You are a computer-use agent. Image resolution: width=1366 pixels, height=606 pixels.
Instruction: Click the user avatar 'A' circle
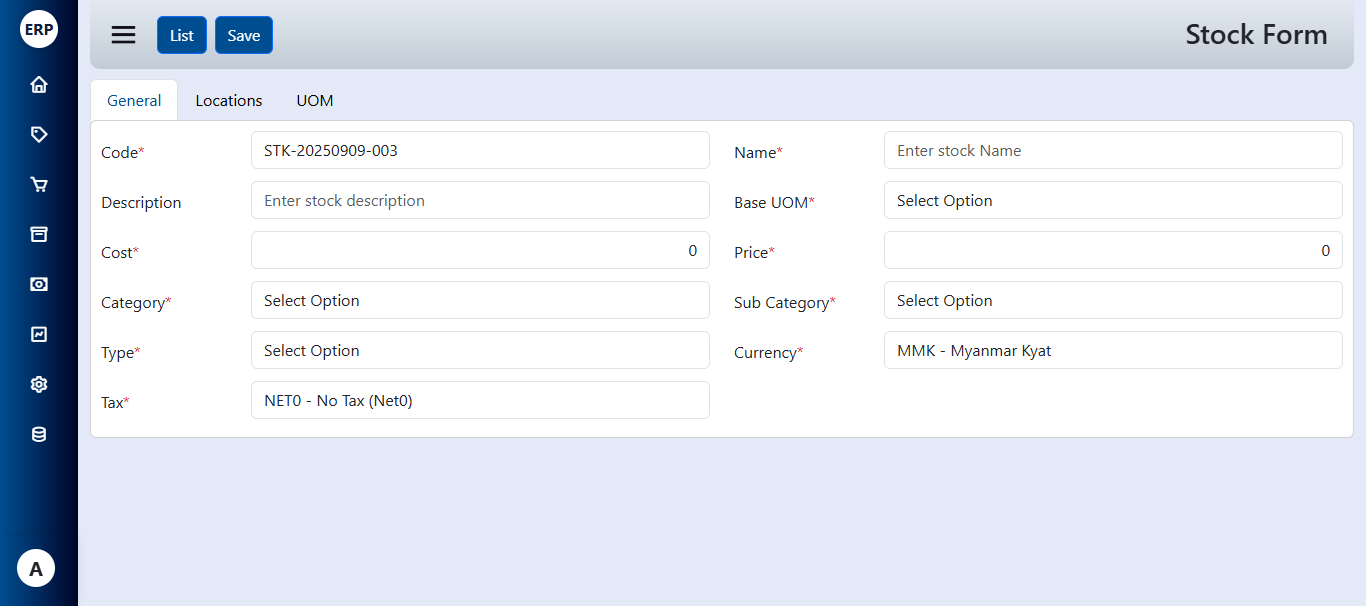(36, 569)
